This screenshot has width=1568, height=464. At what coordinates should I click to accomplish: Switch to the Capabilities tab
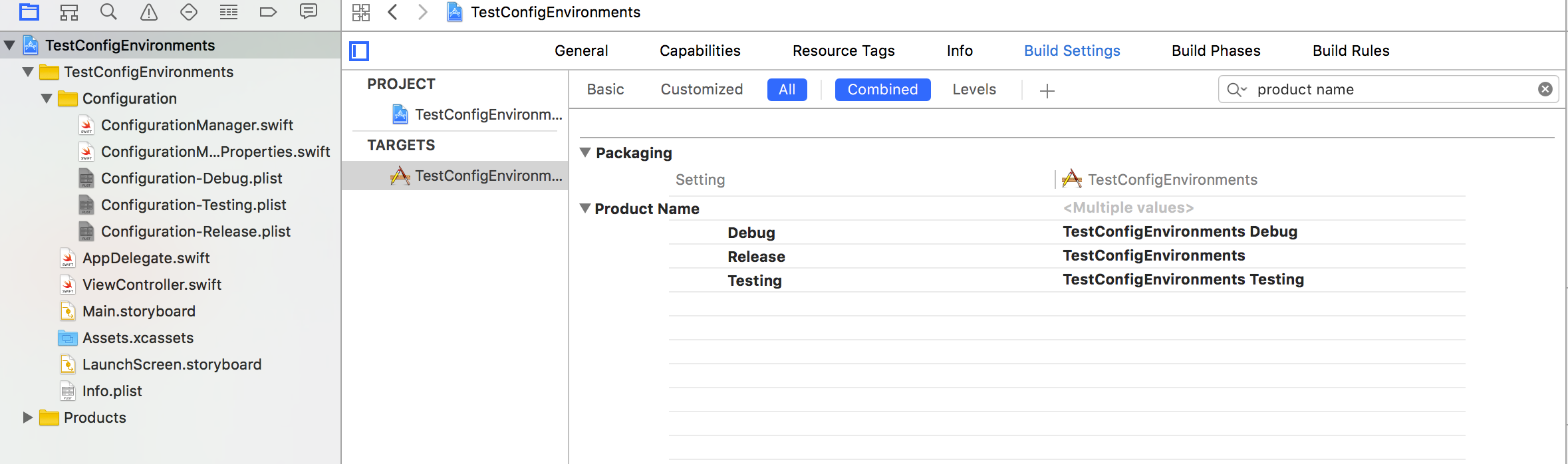click(700, 51)
